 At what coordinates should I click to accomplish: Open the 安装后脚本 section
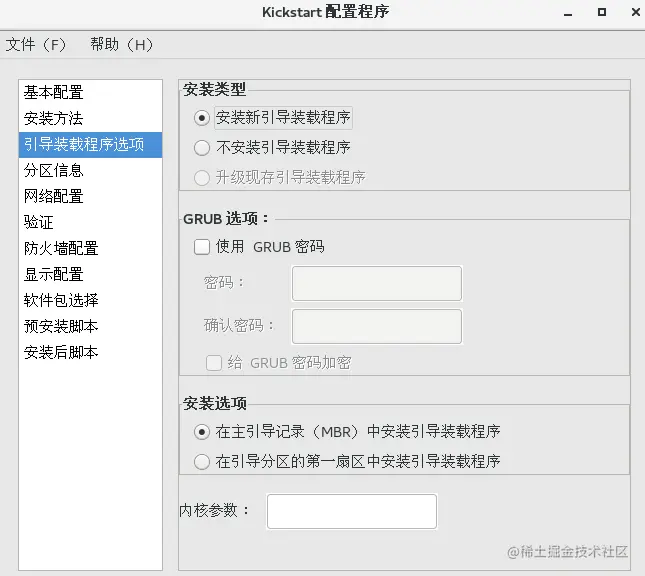(90, 352)
